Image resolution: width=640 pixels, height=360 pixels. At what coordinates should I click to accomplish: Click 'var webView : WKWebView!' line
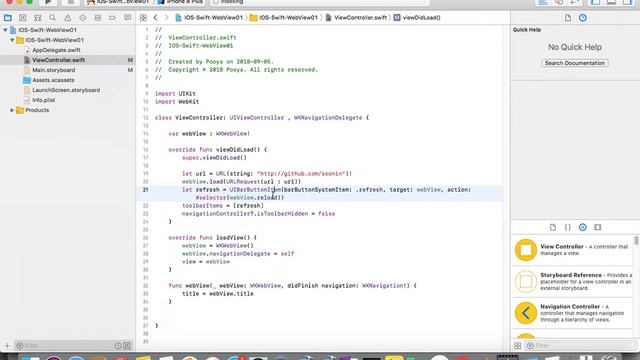209,134
